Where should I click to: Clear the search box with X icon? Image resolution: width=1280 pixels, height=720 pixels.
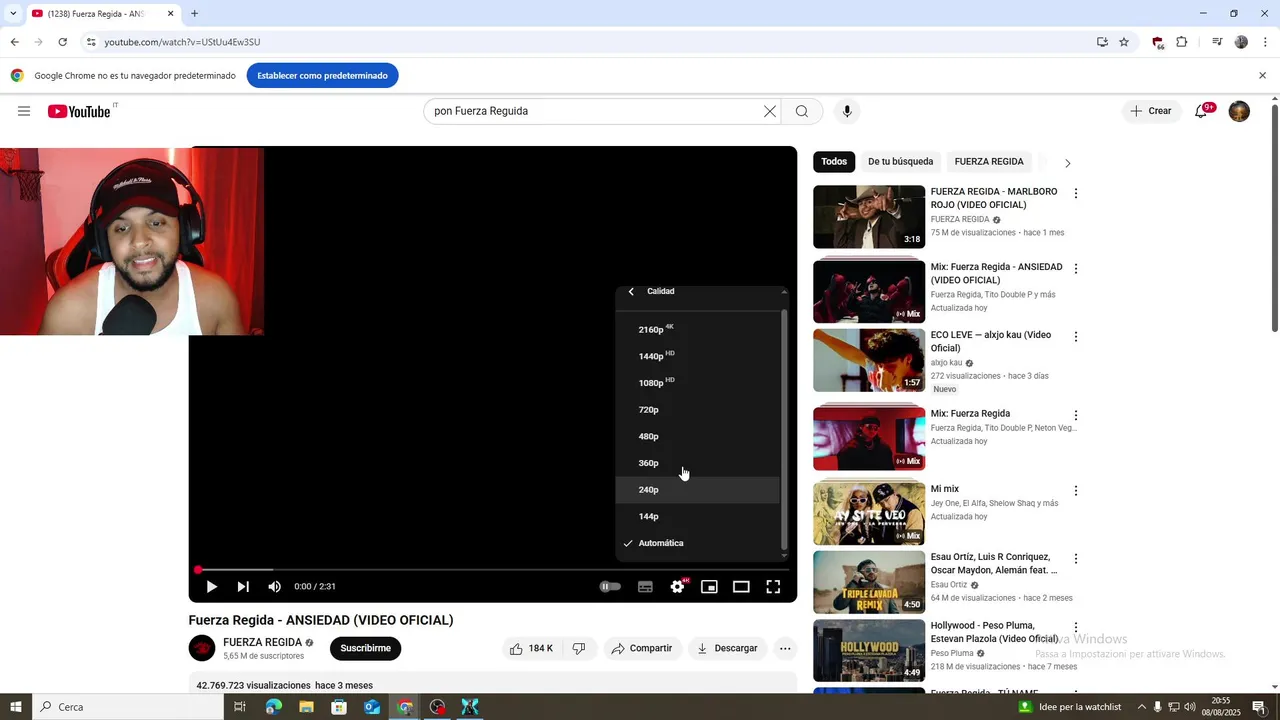click(x=770, y=111)
